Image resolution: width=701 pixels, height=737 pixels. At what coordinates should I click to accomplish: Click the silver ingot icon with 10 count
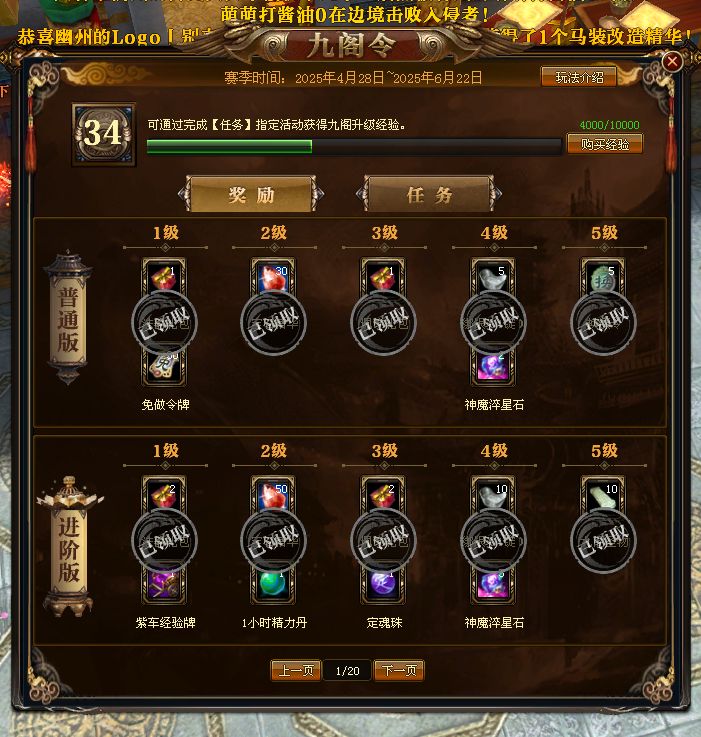(x=493, y=495)
